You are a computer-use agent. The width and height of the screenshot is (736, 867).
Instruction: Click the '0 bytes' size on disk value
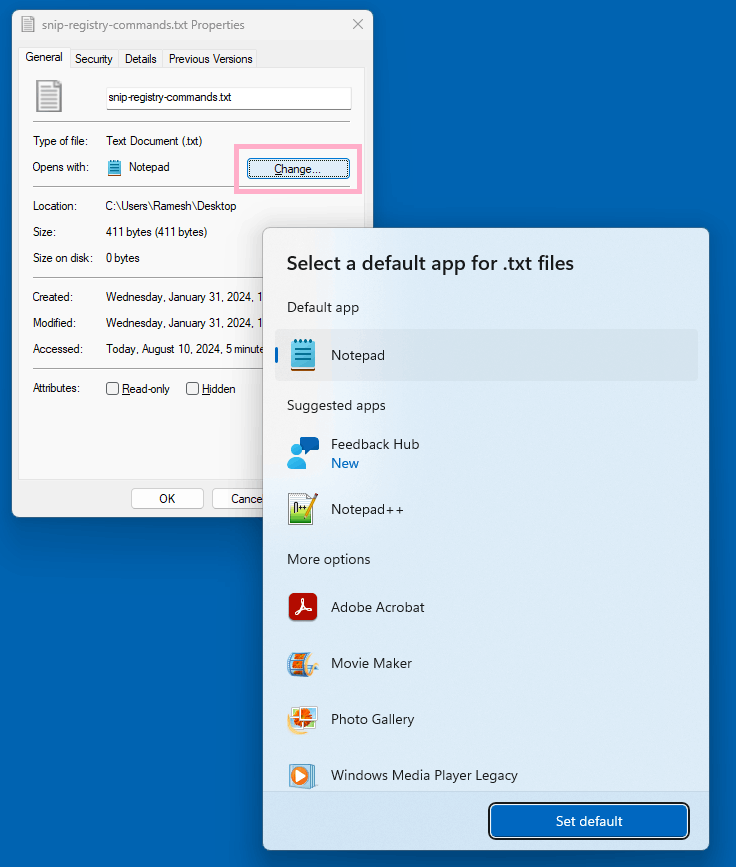[x=123, y=258]
